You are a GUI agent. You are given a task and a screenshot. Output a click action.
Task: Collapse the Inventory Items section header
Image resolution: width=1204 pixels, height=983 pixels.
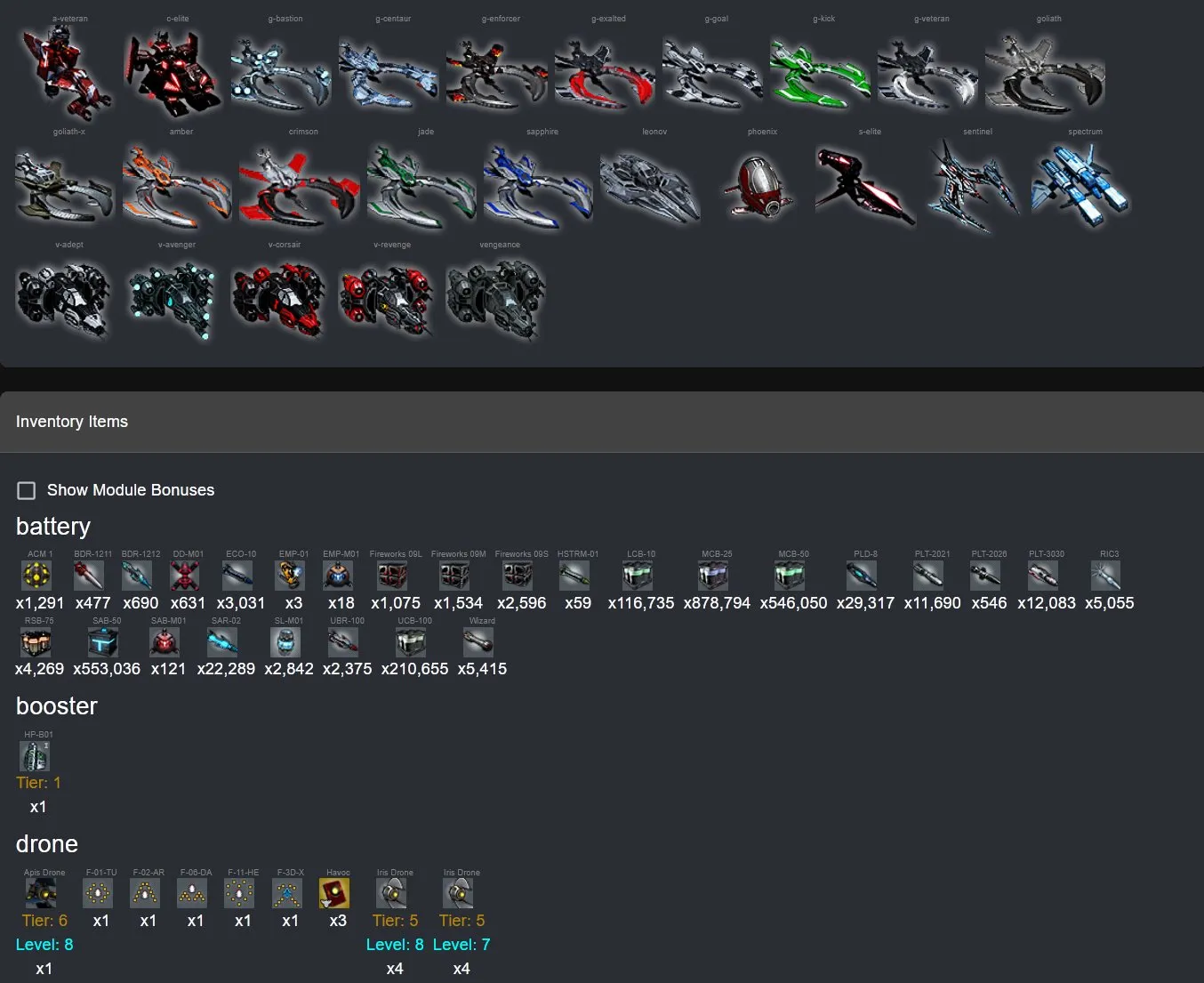coord(602,422)
